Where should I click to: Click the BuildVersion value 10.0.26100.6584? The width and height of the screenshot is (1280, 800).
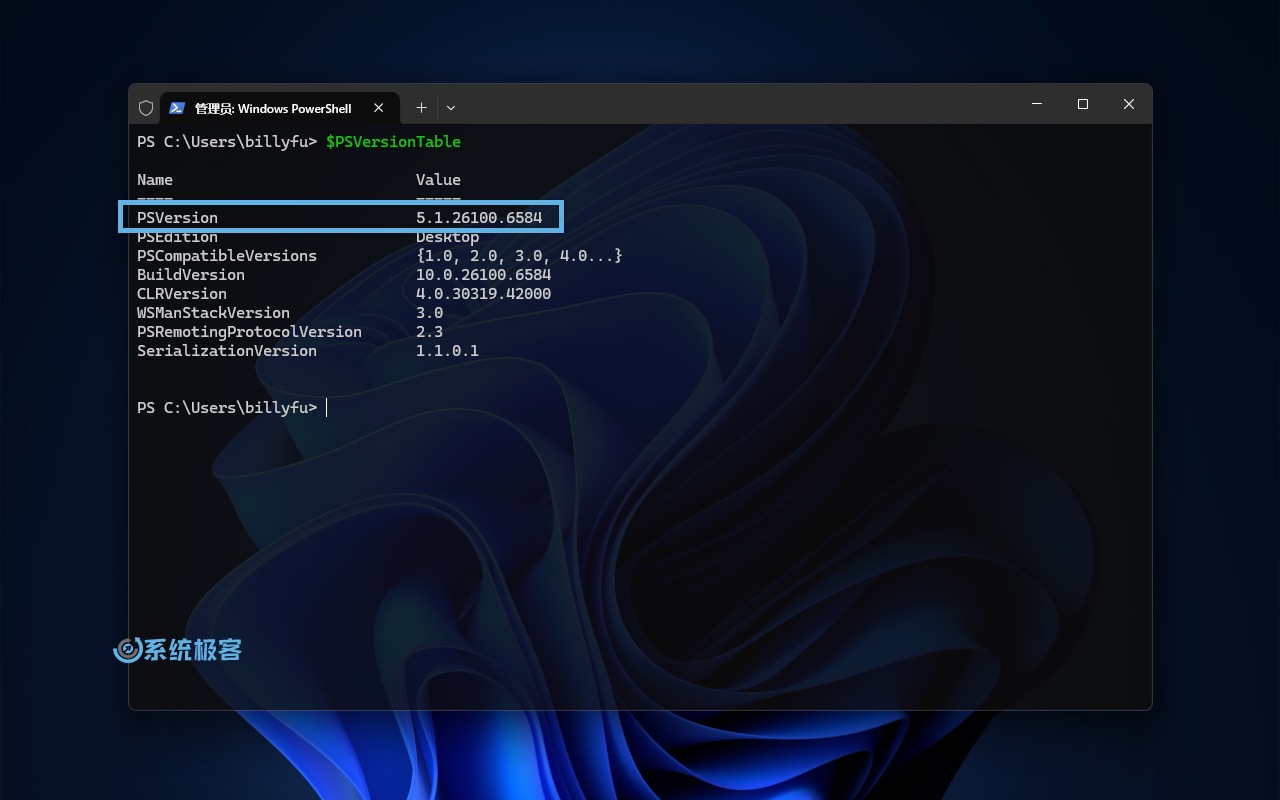click(x=483, y=275)
